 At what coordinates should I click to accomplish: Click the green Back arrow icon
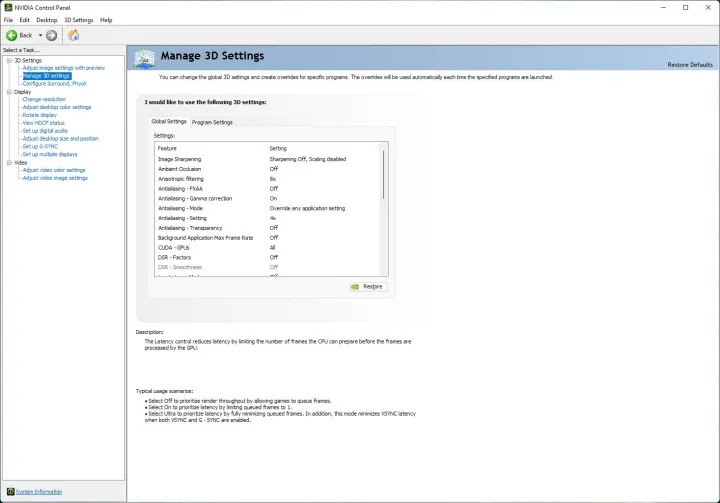pos(11,35)
